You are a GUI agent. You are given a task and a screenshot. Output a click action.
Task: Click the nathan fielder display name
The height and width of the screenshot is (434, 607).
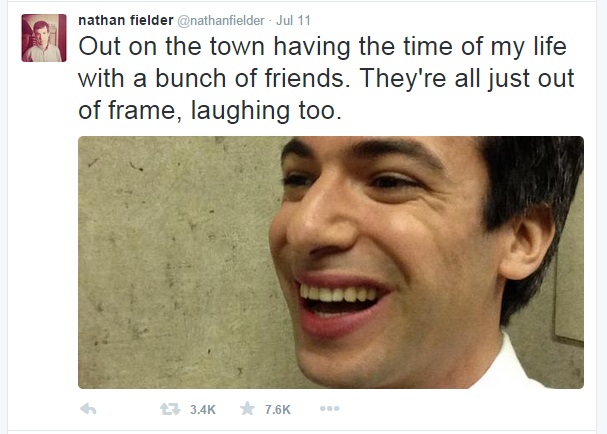pos(126,20)
